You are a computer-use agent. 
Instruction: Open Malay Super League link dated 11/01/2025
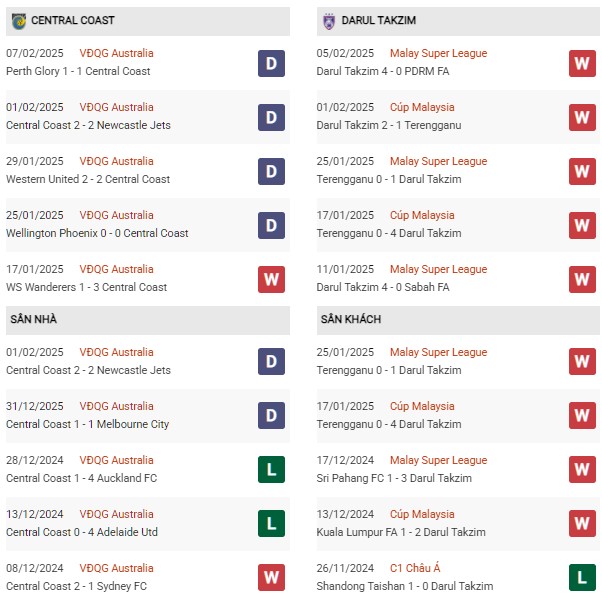click(x=438, y=269)
